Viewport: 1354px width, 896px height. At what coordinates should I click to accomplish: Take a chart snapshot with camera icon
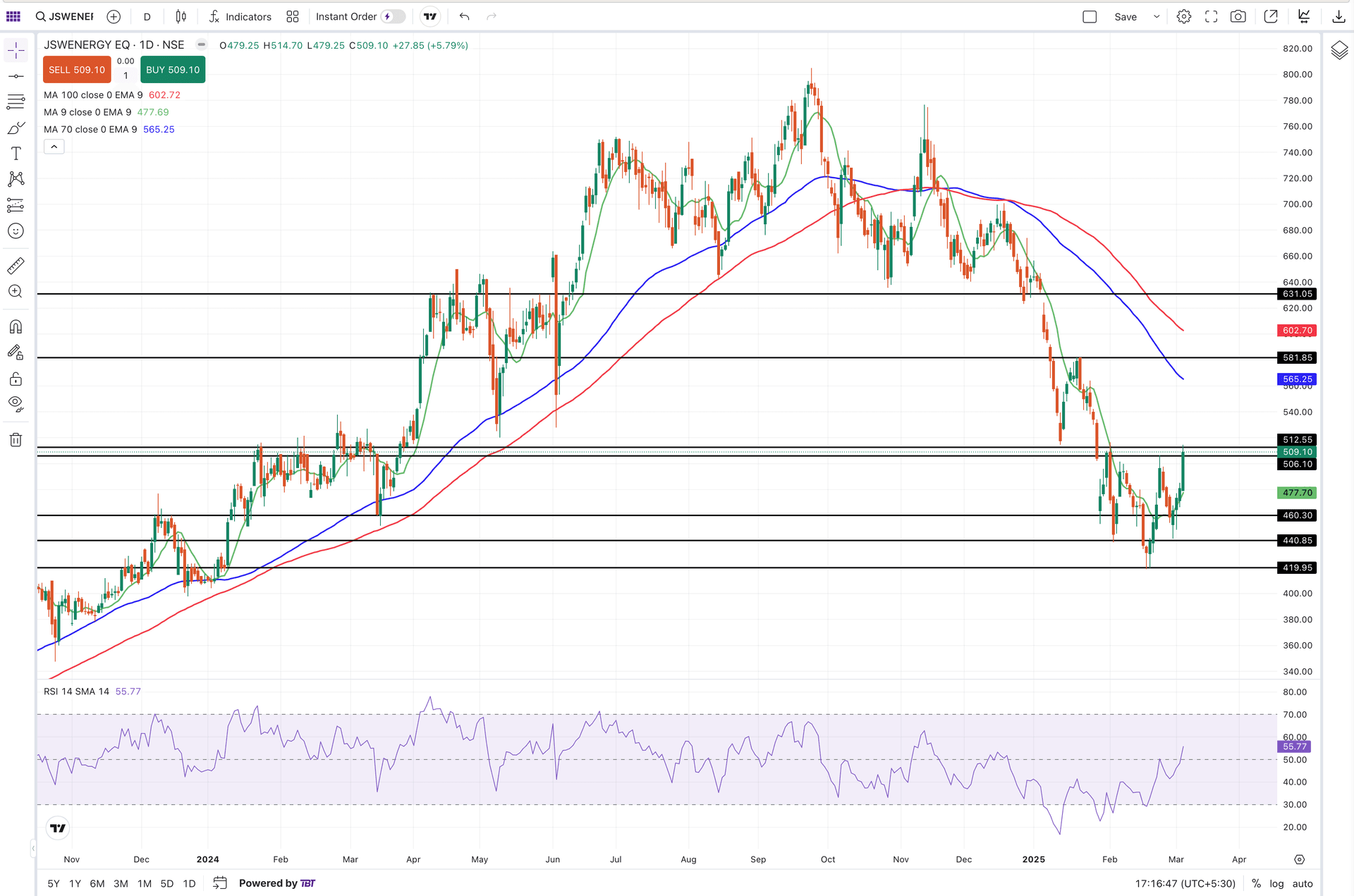pos(1238,16)
